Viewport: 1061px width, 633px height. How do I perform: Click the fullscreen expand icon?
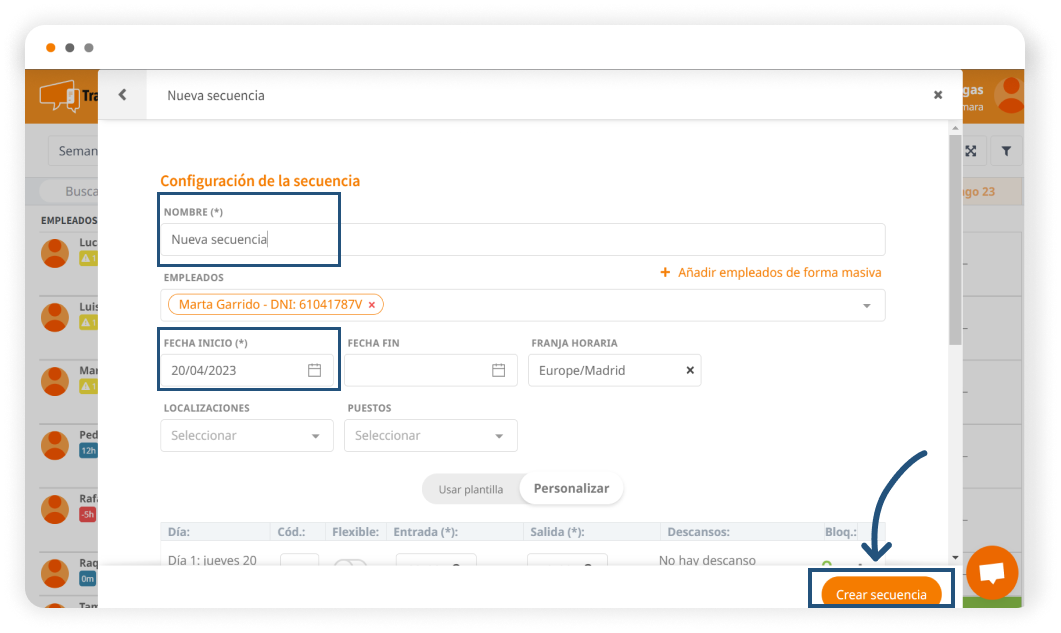click(970, 151)
